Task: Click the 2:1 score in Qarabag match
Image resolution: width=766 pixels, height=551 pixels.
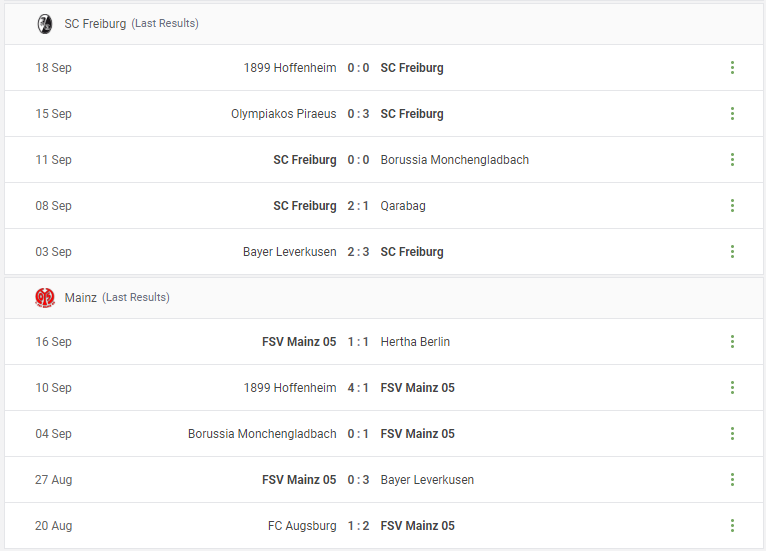Action: 358,206
